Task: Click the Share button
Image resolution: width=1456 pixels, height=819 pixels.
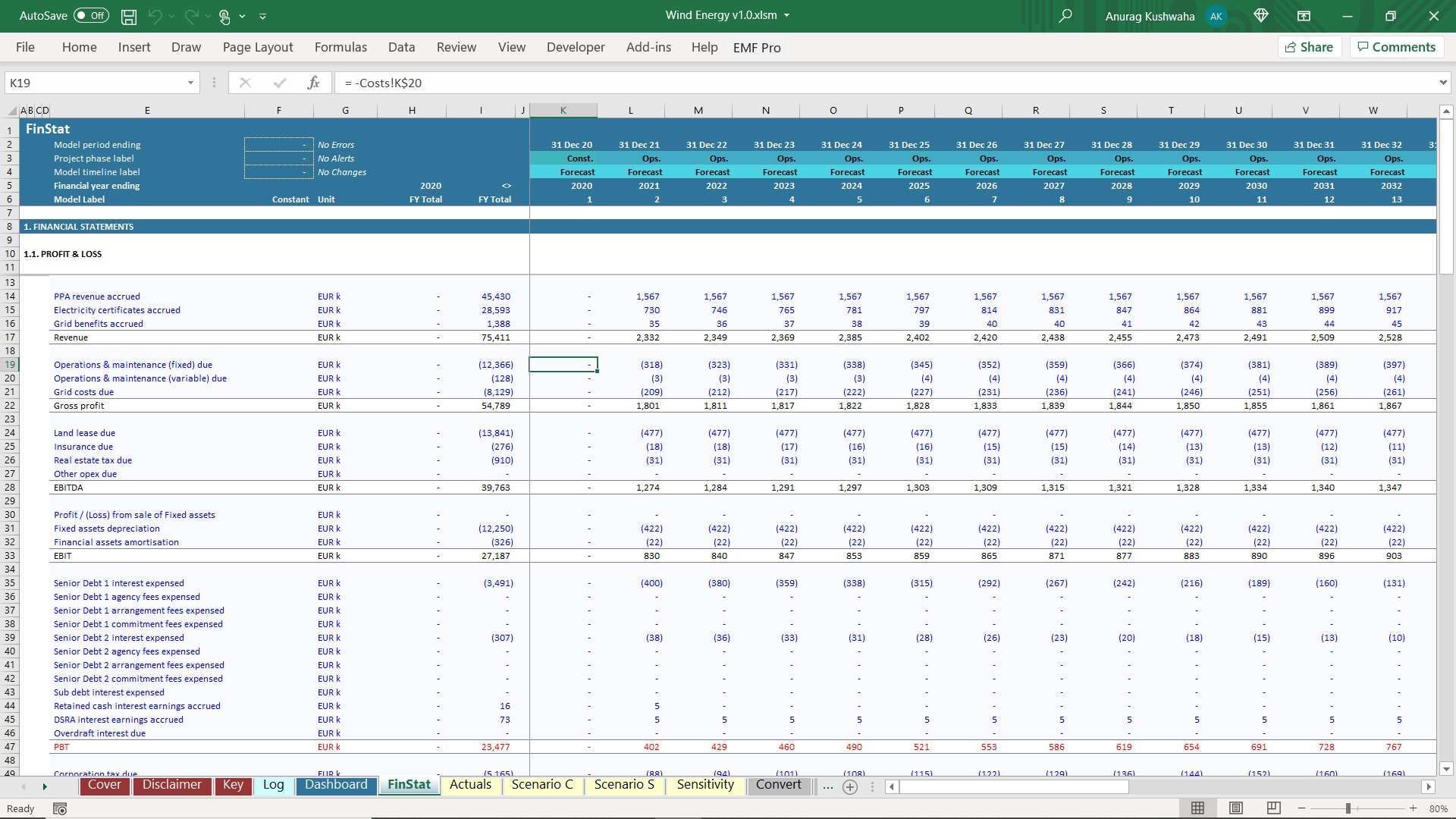Action: click(1309, 47)
